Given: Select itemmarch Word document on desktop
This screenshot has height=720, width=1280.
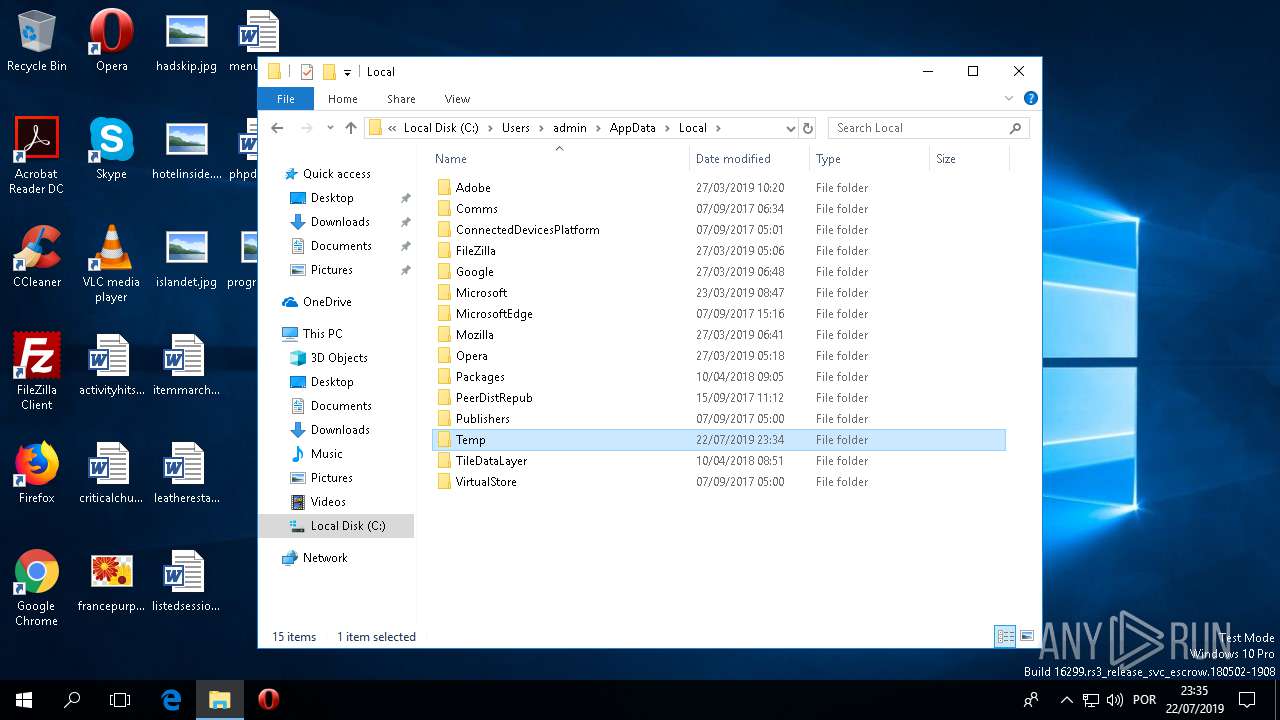Looking at the screenshot, I should pyautogui.click(x=186, y=365).
